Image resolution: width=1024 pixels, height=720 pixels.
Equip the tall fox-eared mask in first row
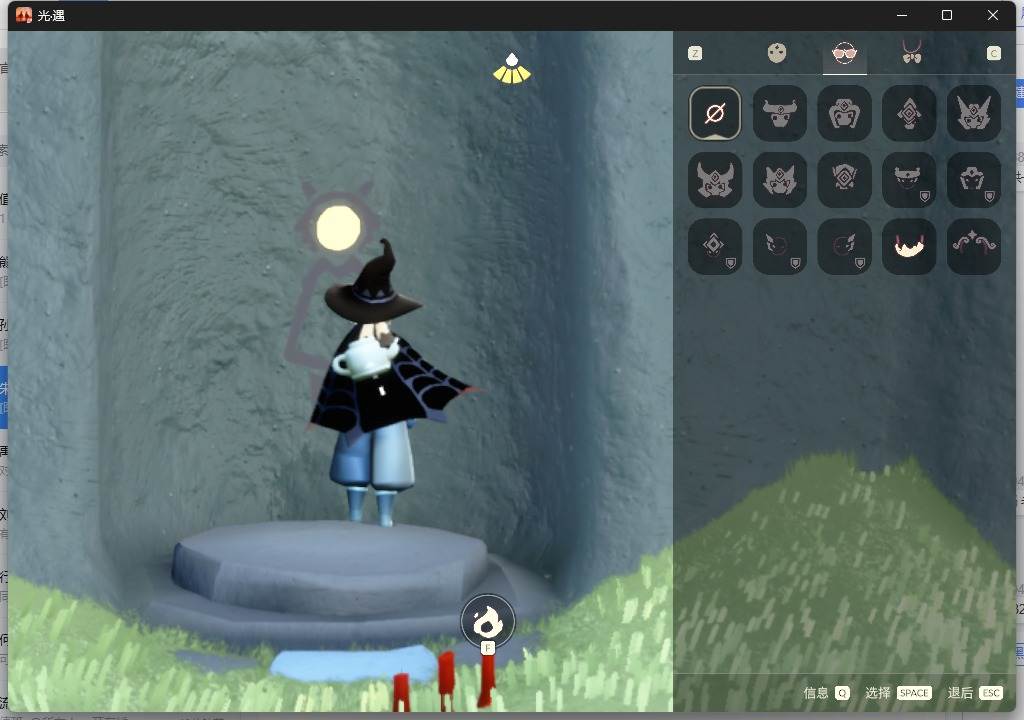(973, 113)
